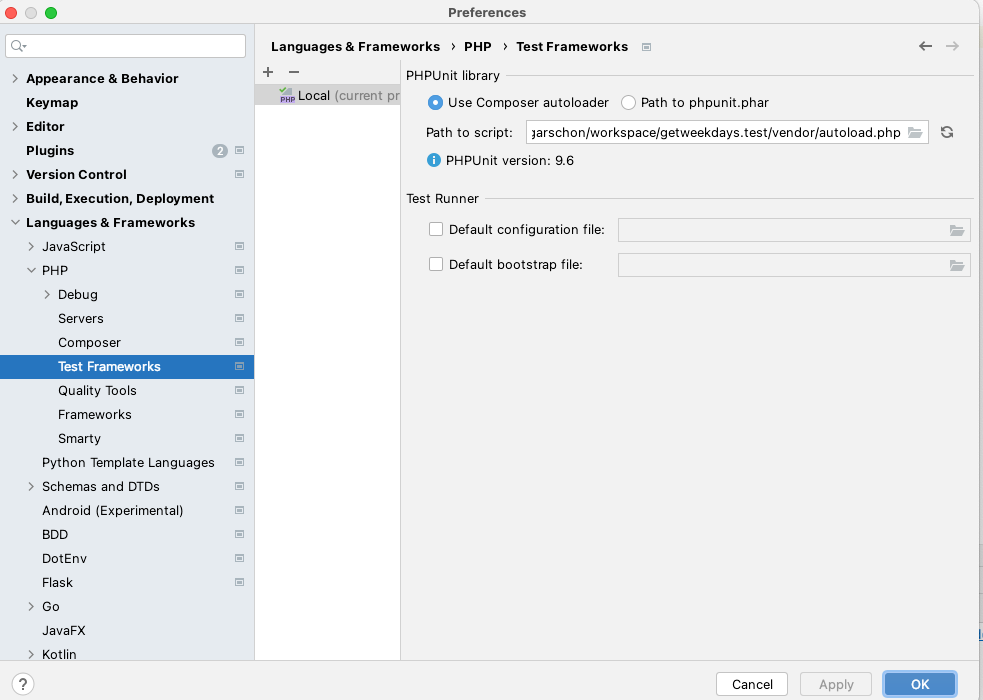Viewport: 983px width, 700px height.
Task: Click project settings icon on Composer row
Action: pyautogui.click(x=239, y=342)
